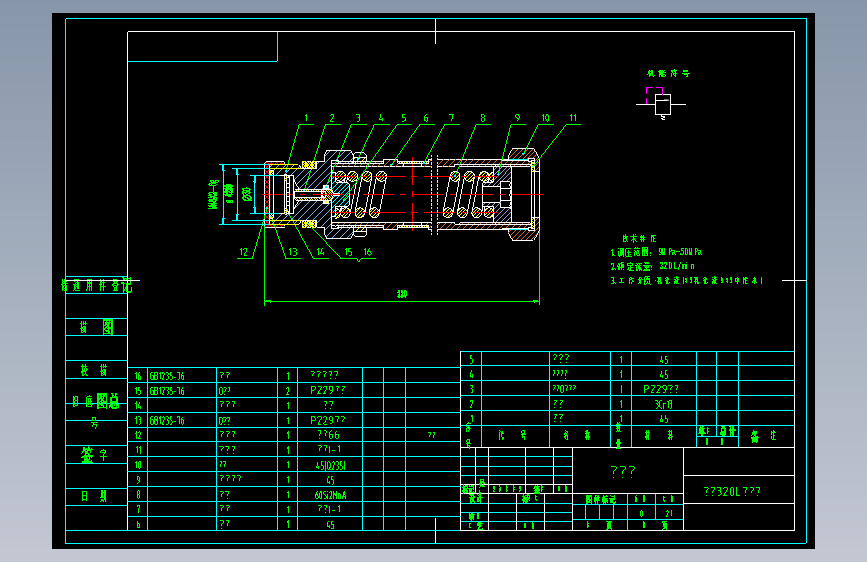The image size is (867, 562).
Task: Click balloon callout 7 above the valve drawing
Action: pyautogui.click(x=452, y=118)
